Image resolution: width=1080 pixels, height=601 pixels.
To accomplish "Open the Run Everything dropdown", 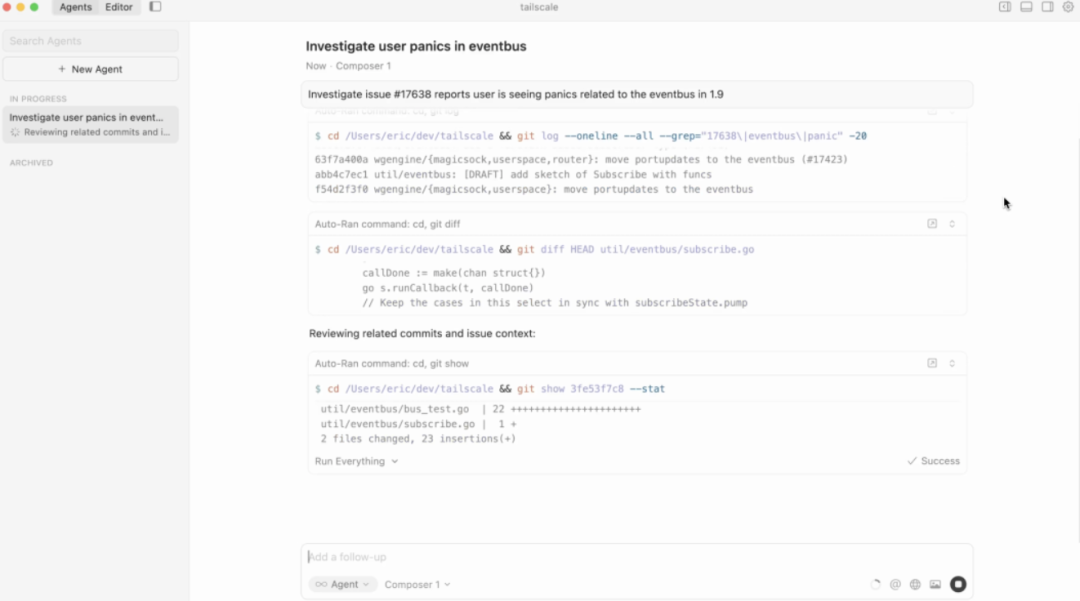I will [x=356, y=461].
